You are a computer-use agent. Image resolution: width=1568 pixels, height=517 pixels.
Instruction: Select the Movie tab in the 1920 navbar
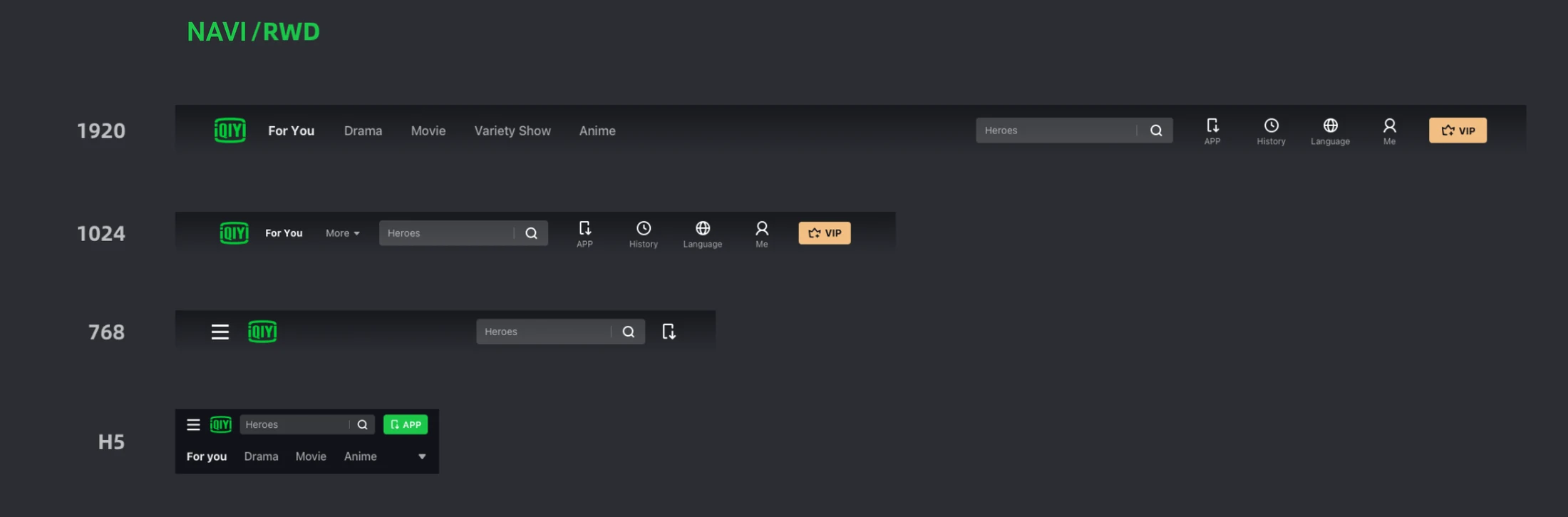click(x=428, y=130)
